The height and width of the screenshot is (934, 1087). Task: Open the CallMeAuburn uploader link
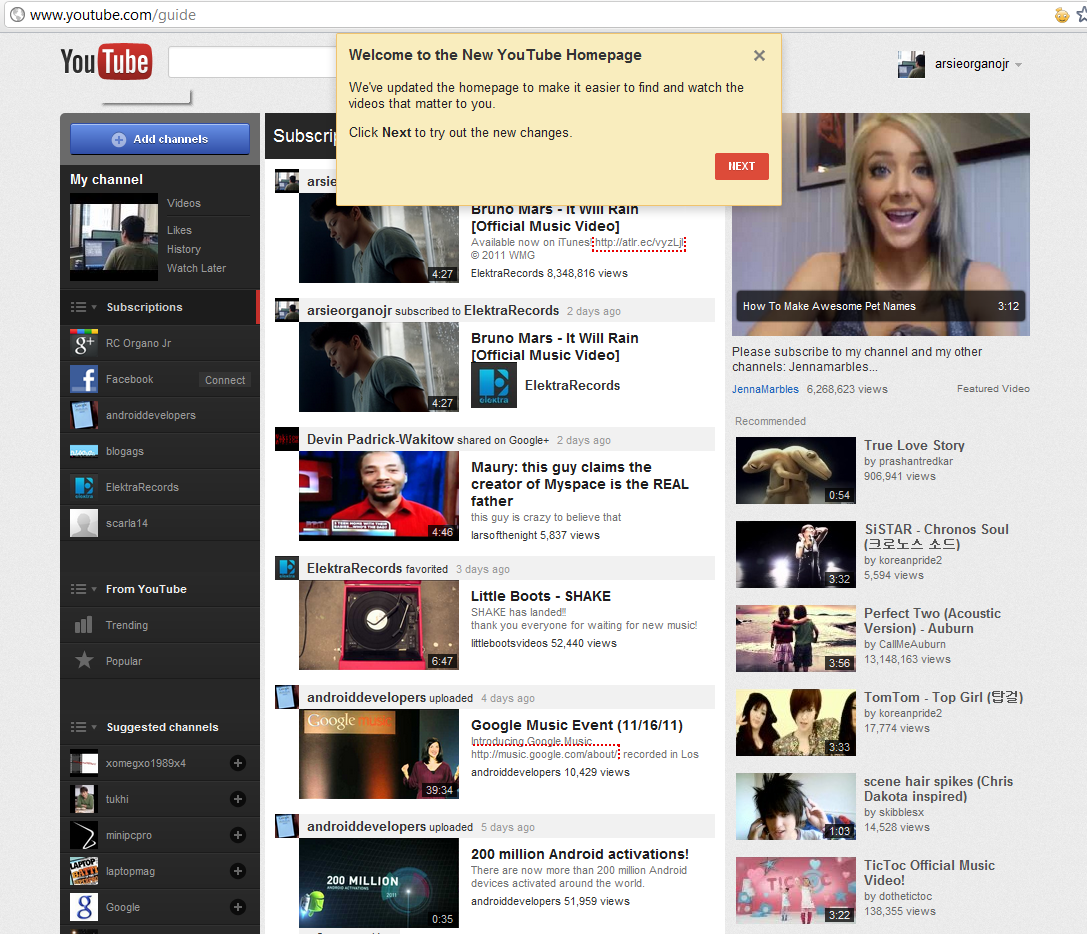pos(912,644)
